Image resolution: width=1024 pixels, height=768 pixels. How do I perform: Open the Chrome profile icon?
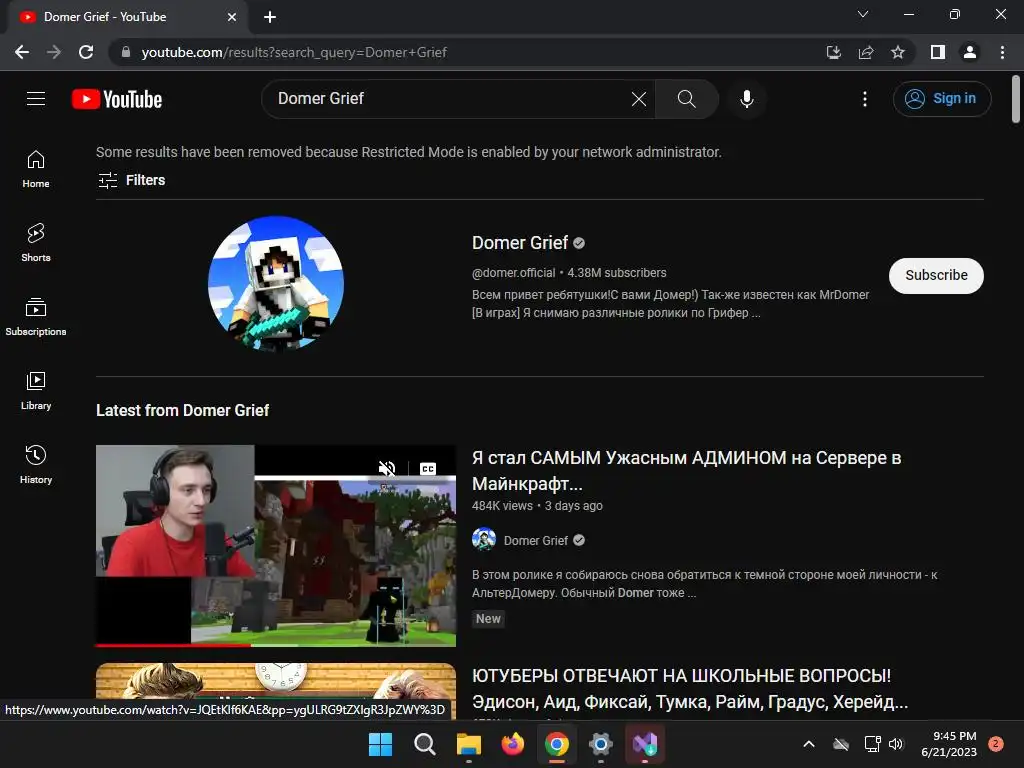point(970,52)
